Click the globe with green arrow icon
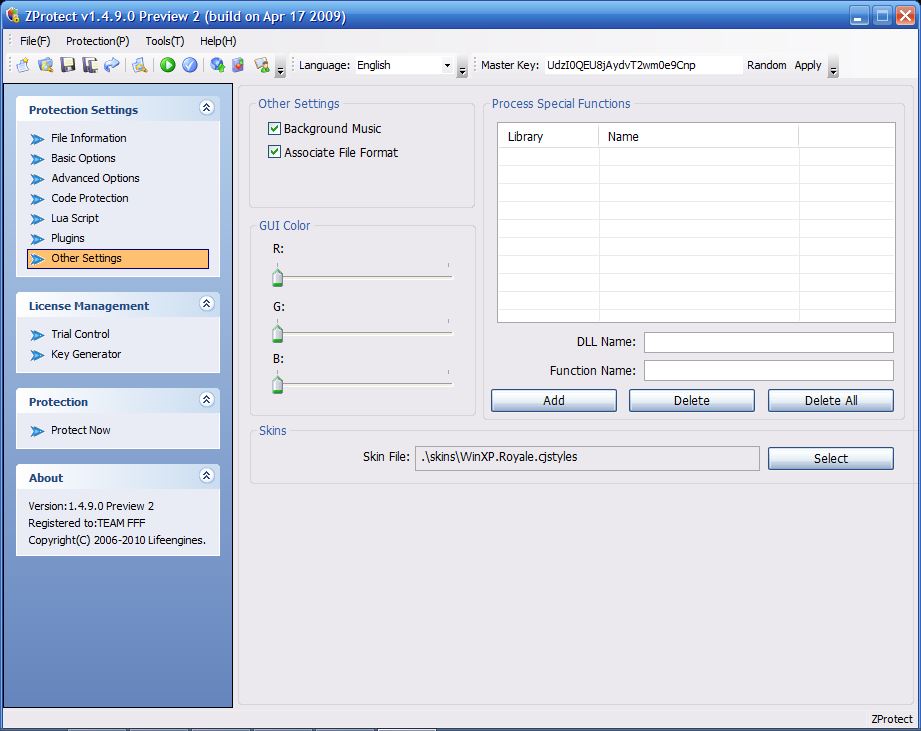921x731 pixels. coord(217,65)
